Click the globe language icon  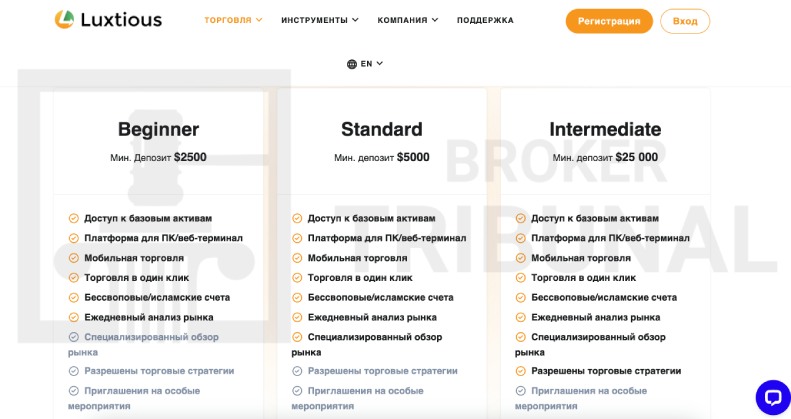352,64
